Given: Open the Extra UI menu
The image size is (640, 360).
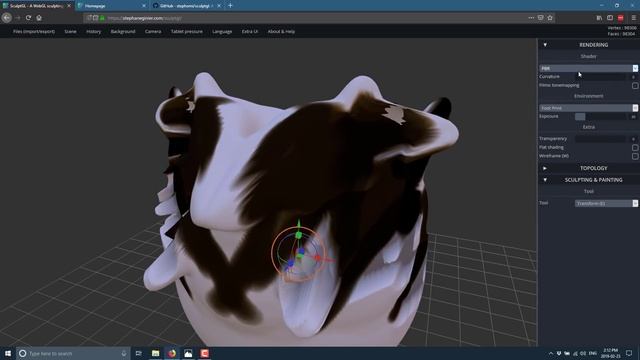Looking at the screenshot, I should 250,31.
